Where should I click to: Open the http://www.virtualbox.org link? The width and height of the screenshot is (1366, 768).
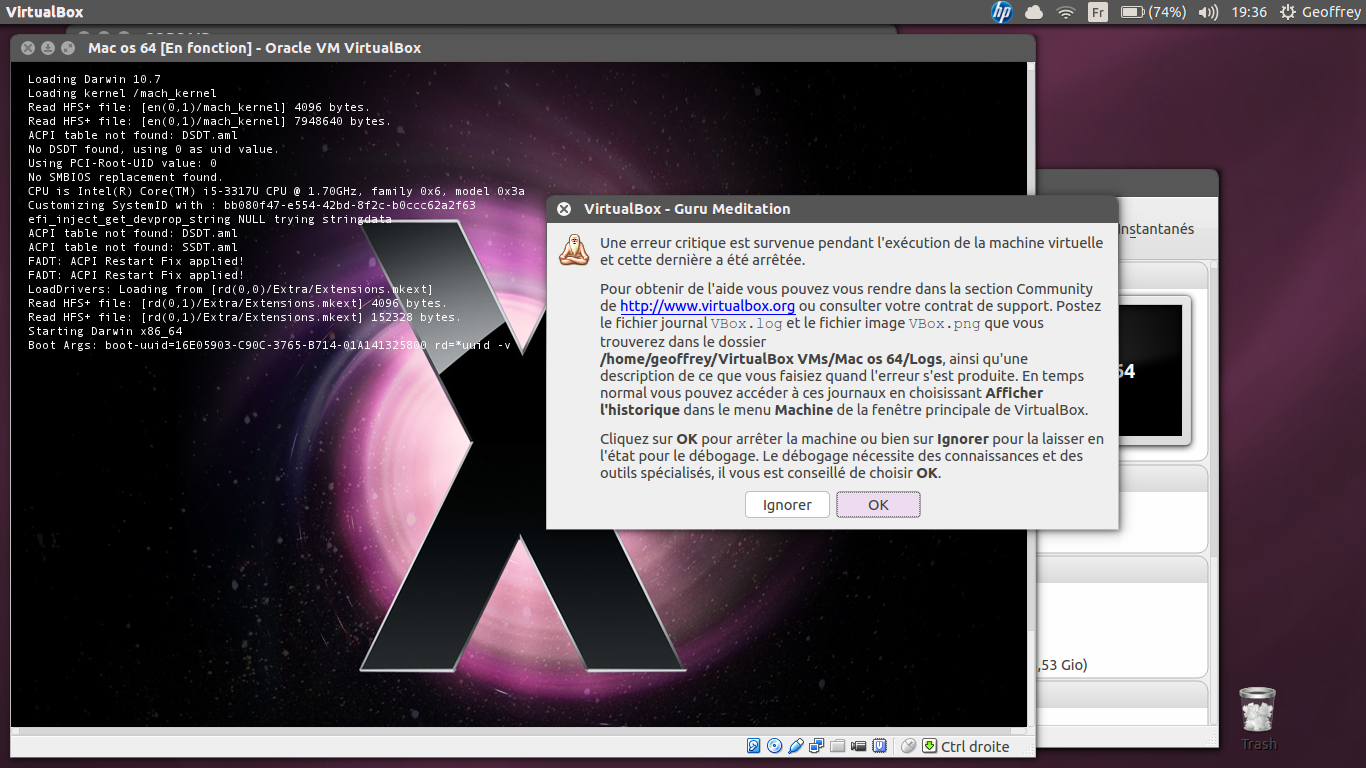[707, 307]
